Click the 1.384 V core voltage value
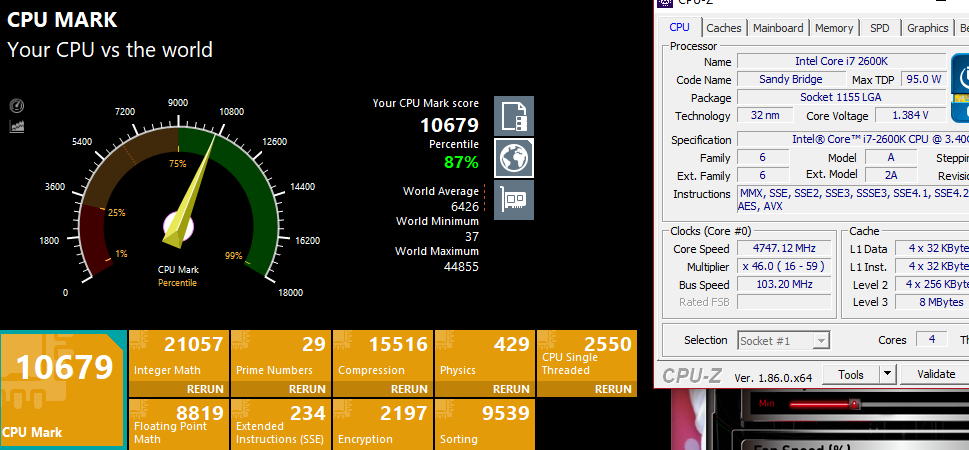The image size is (969, 450). click(x=910, y=115)
